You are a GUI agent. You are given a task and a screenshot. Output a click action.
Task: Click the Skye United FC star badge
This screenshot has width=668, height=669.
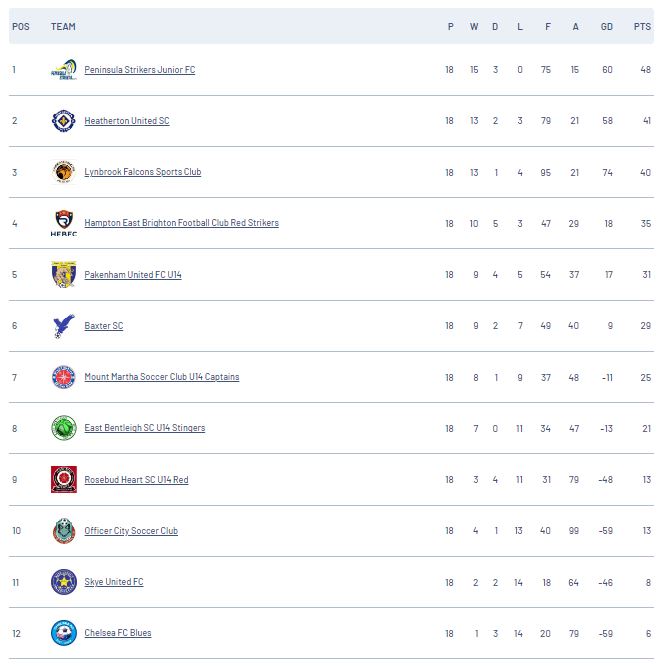(x=64, y=582)
